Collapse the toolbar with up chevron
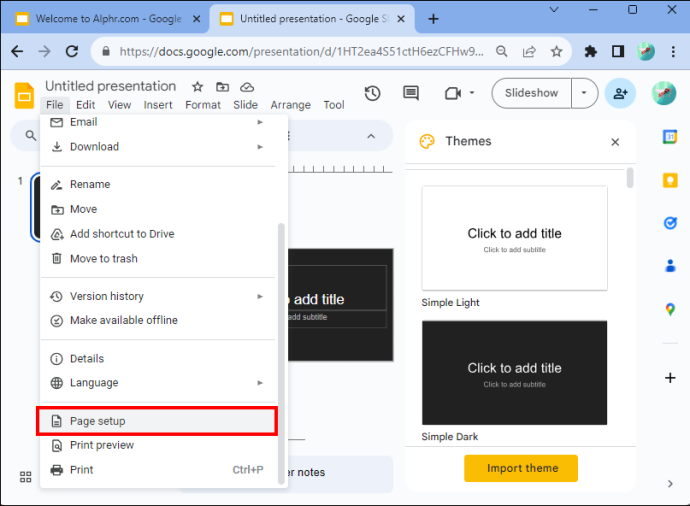The width and height of the screenshot is (690, 506). (x=371, y=136)
